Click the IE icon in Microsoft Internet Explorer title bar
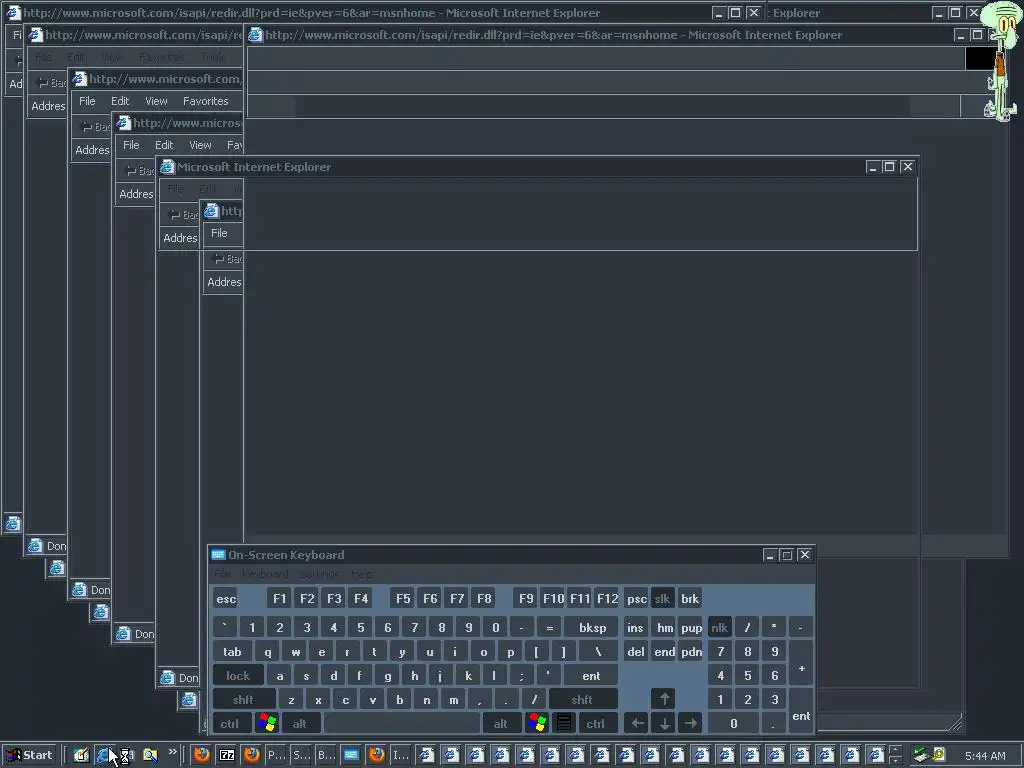 [x=167, y=167]
